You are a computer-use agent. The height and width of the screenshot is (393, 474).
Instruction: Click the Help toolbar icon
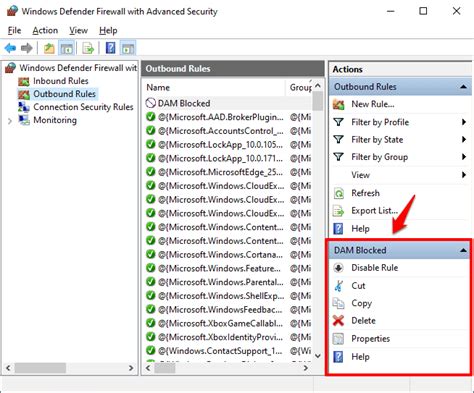[110, 48]
